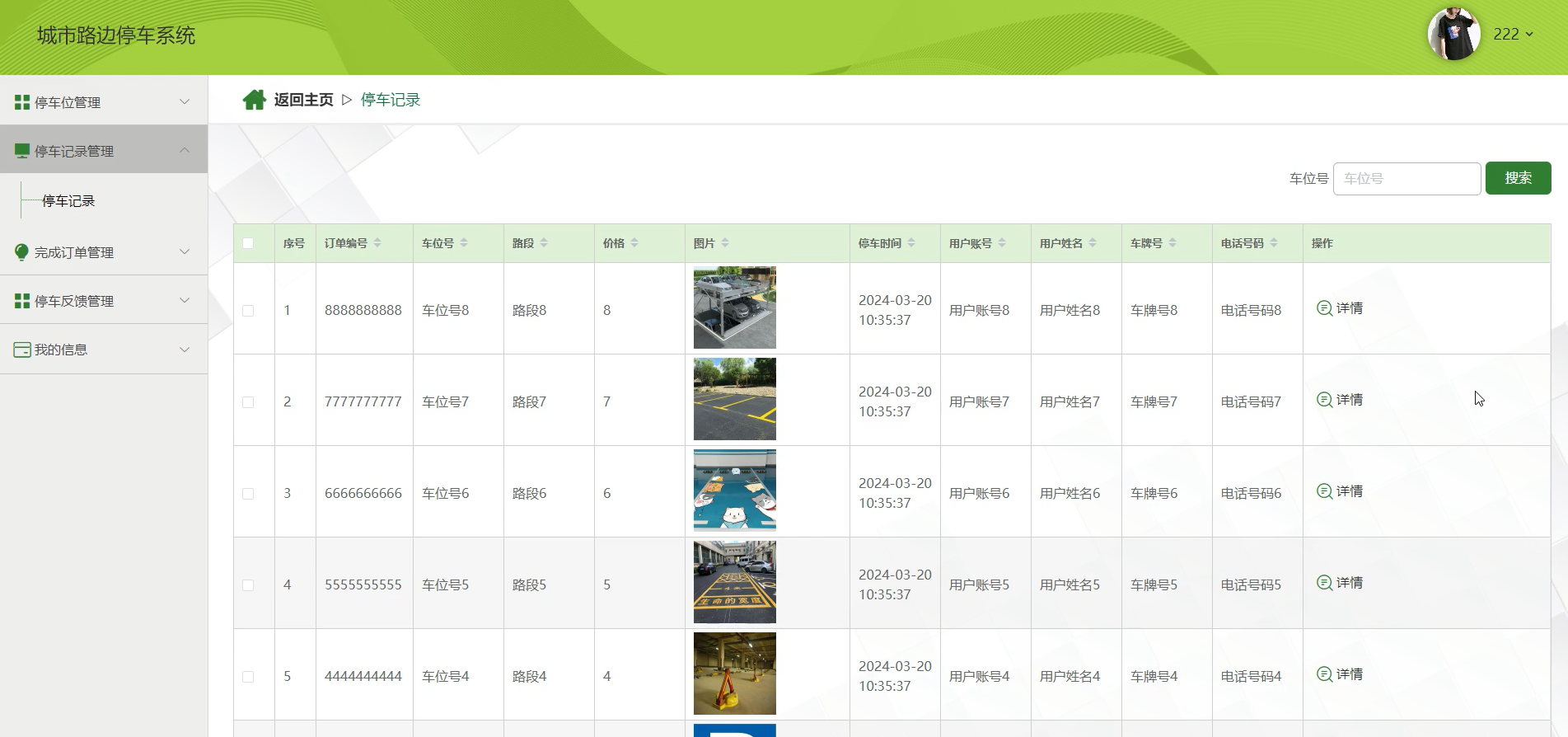Click the cartoon cat image in row 车位号6
The image size is (1568, 737).
coord(735,491)
